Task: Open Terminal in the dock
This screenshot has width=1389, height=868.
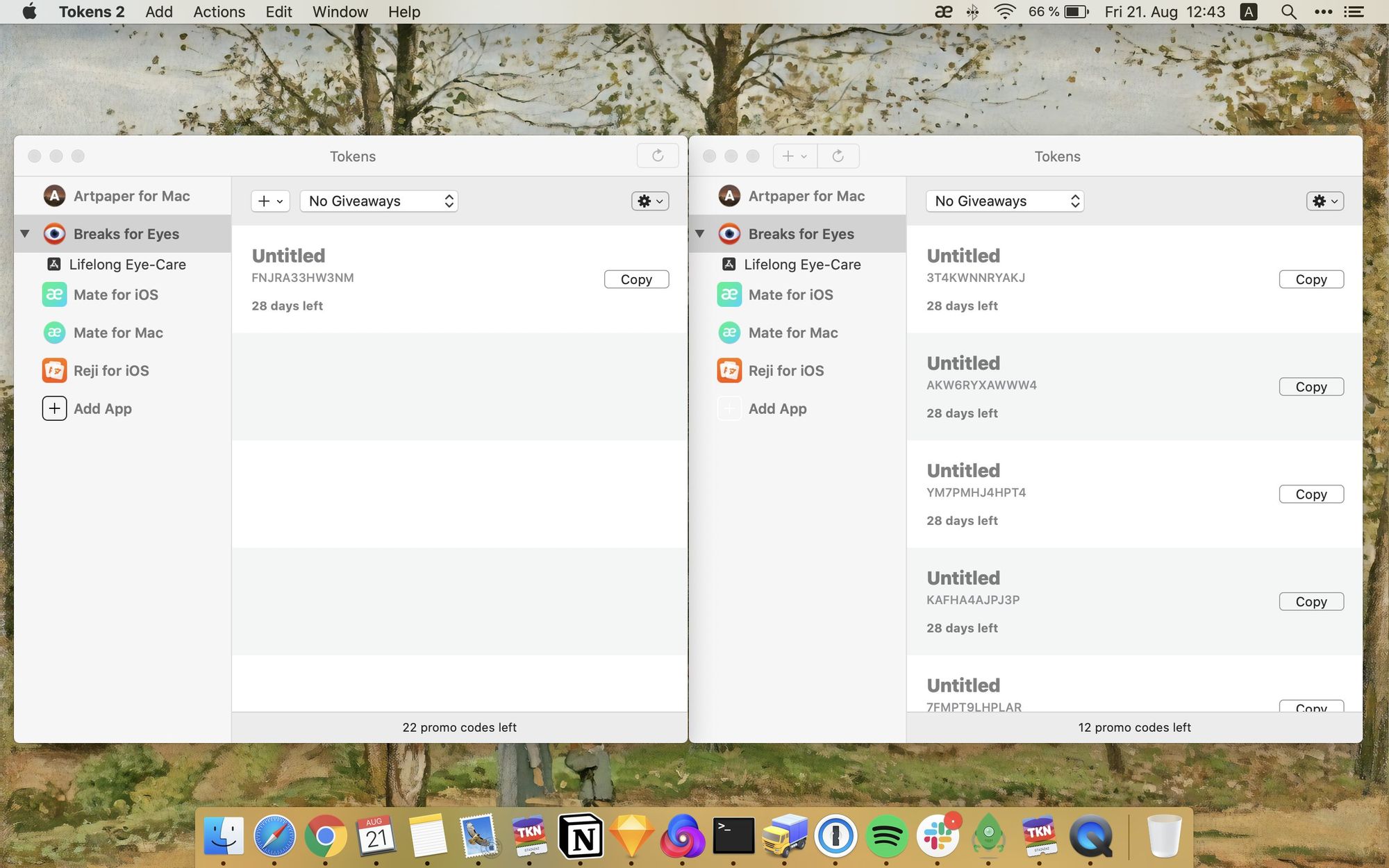Action: (x=733, y=836)
